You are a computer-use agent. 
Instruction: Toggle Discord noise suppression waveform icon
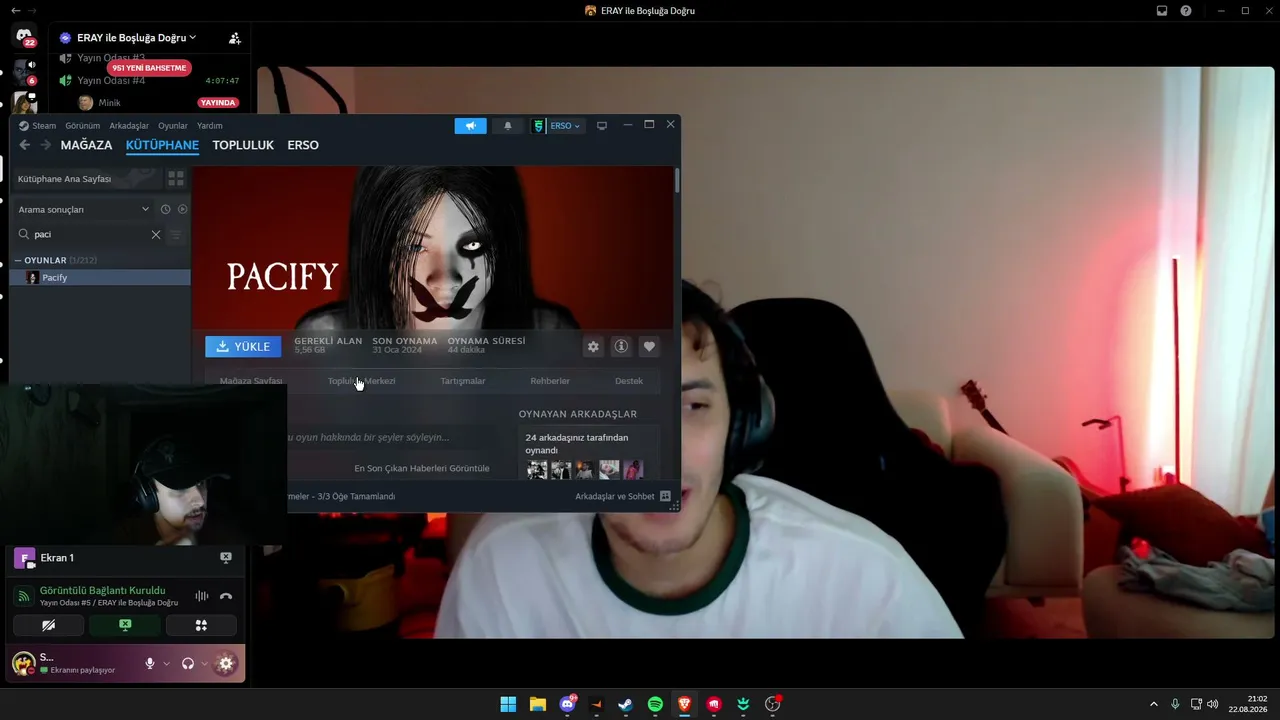point(202,596)
